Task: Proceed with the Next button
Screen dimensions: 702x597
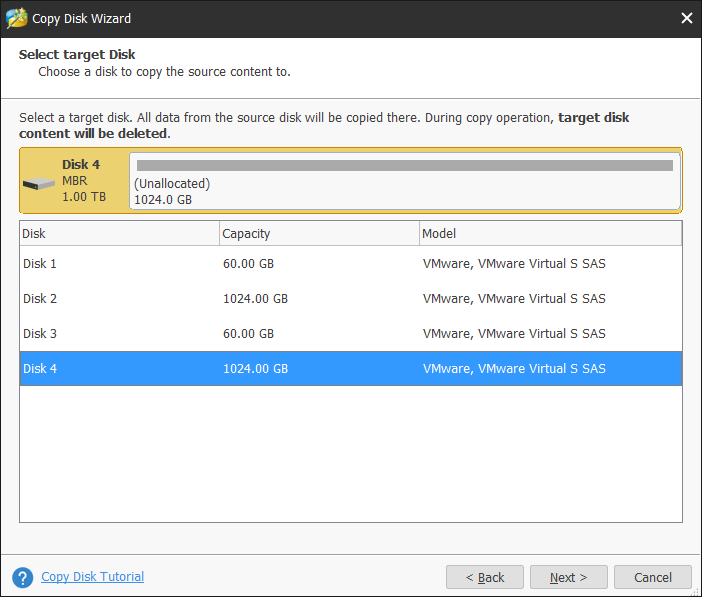Action: click(569, 577)
